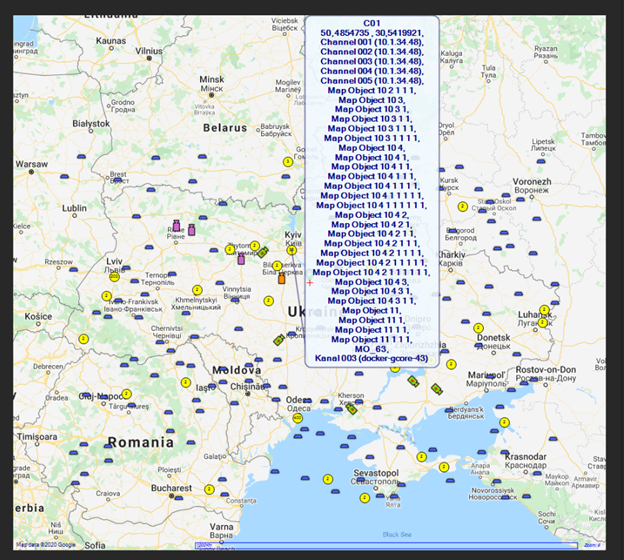This screenshot has height=560, width=624.
Task: Select the blue marker east of Warsaw
Action: click(x=64, y=176)
